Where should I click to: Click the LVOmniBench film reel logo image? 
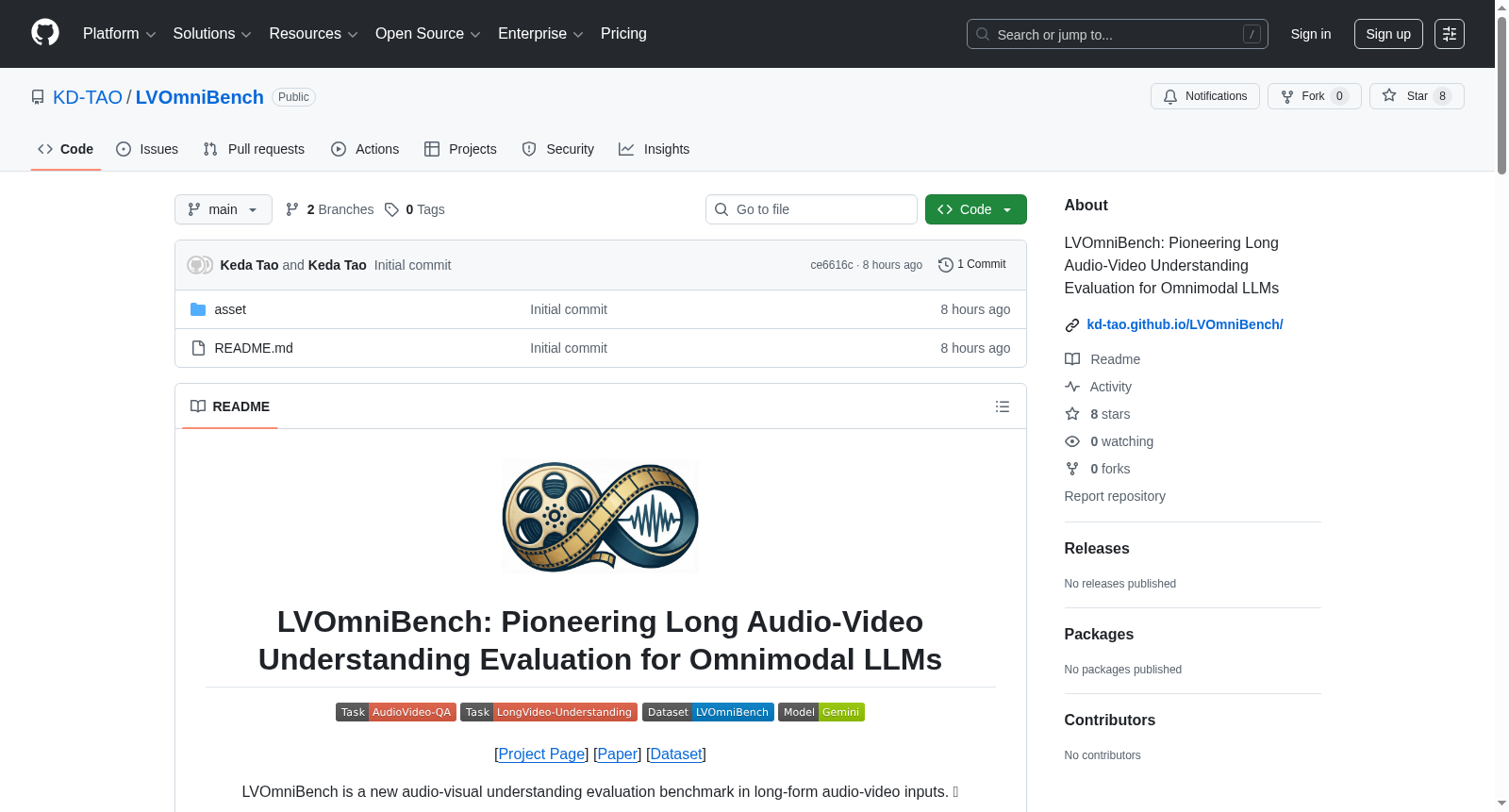coord(601,516)
